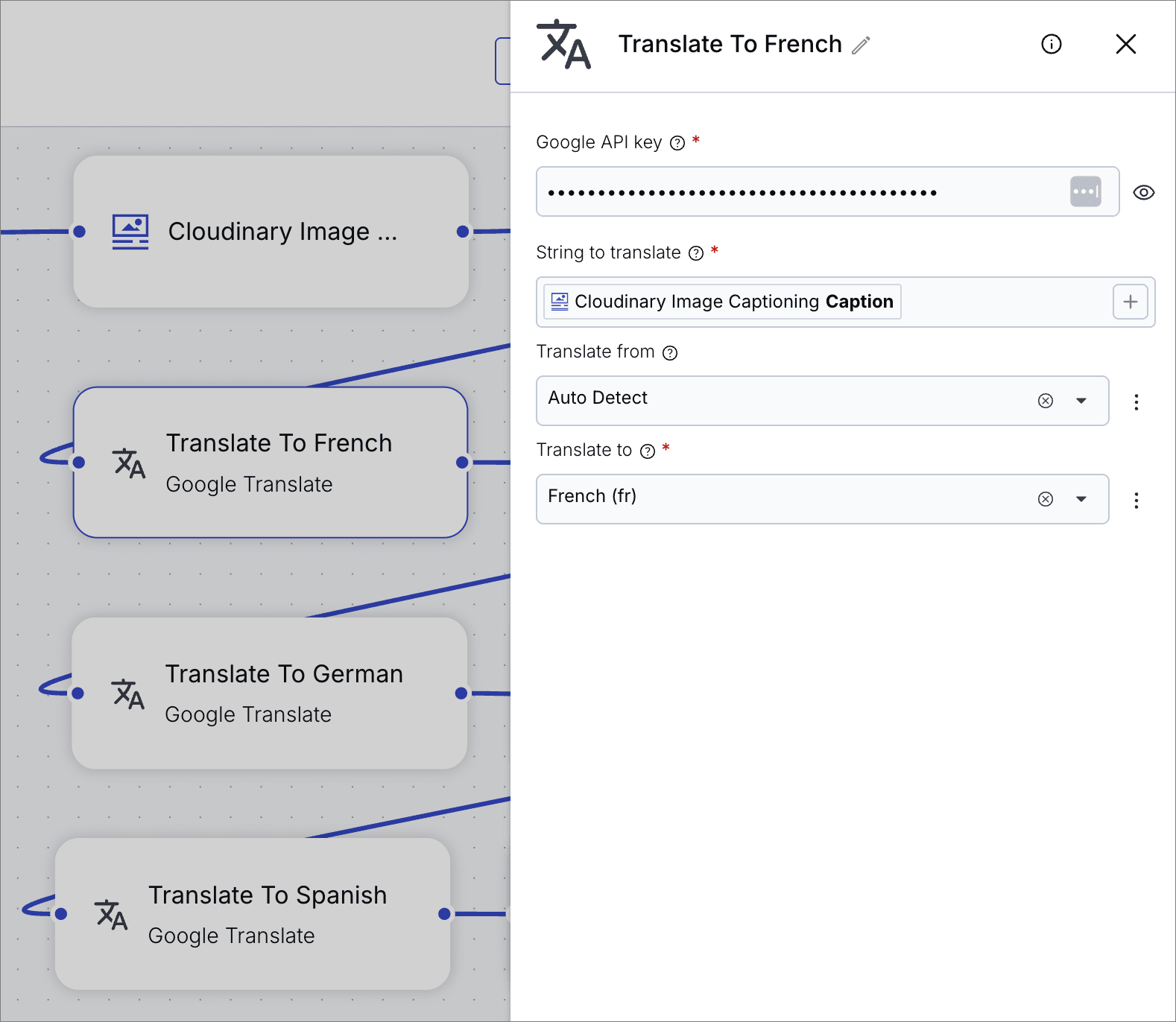The width and height of the screenshot is (1176, 1022).
Task: Toggle API key visibility with the eye icon
Action: coord(1143,193)
